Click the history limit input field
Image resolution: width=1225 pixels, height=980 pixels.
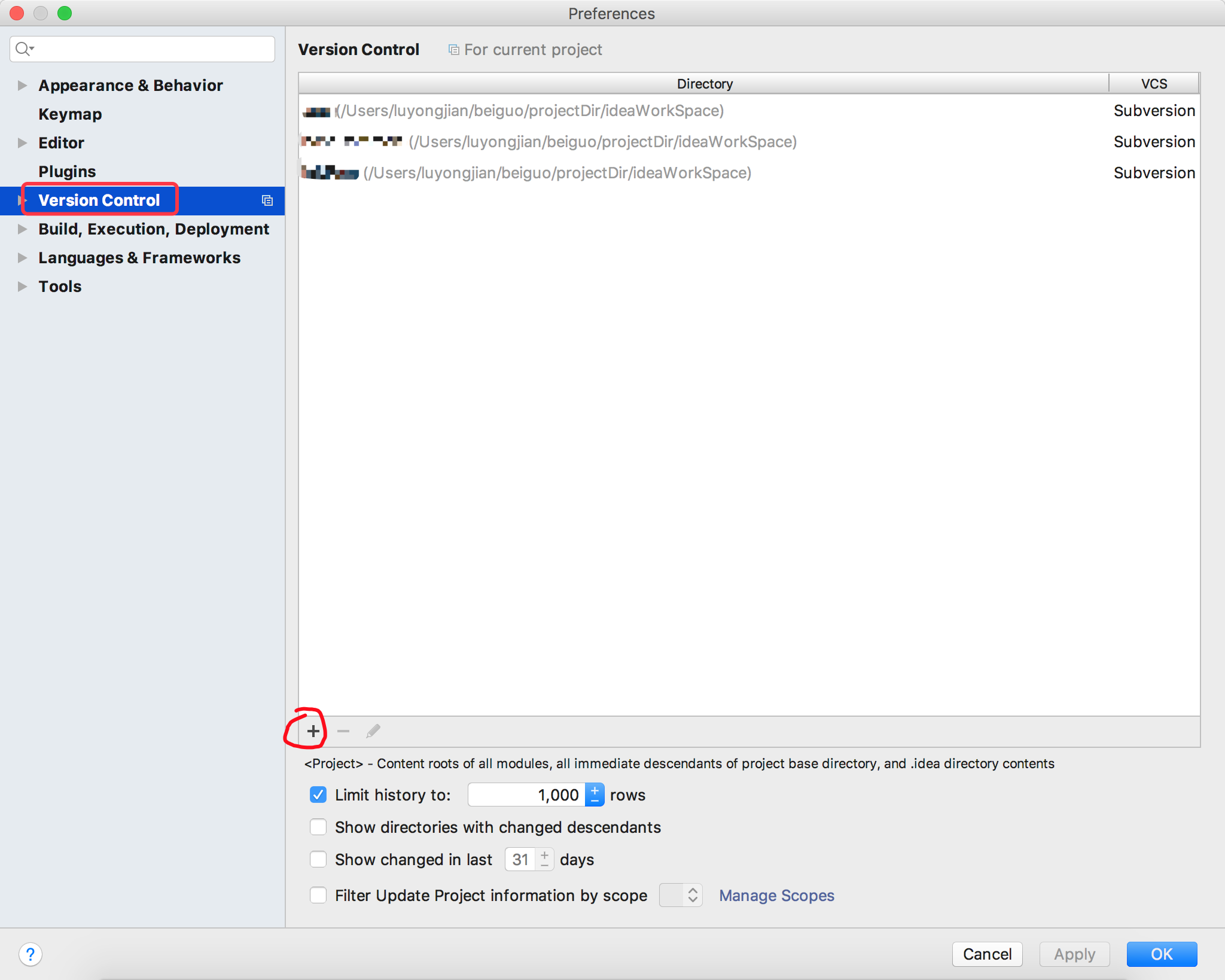[x=529, y=795]
